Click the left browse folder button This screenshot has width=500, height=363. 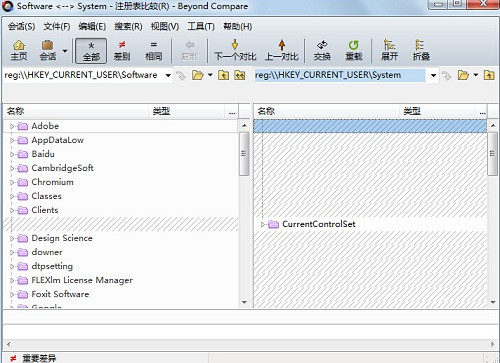tap(197, 76)
